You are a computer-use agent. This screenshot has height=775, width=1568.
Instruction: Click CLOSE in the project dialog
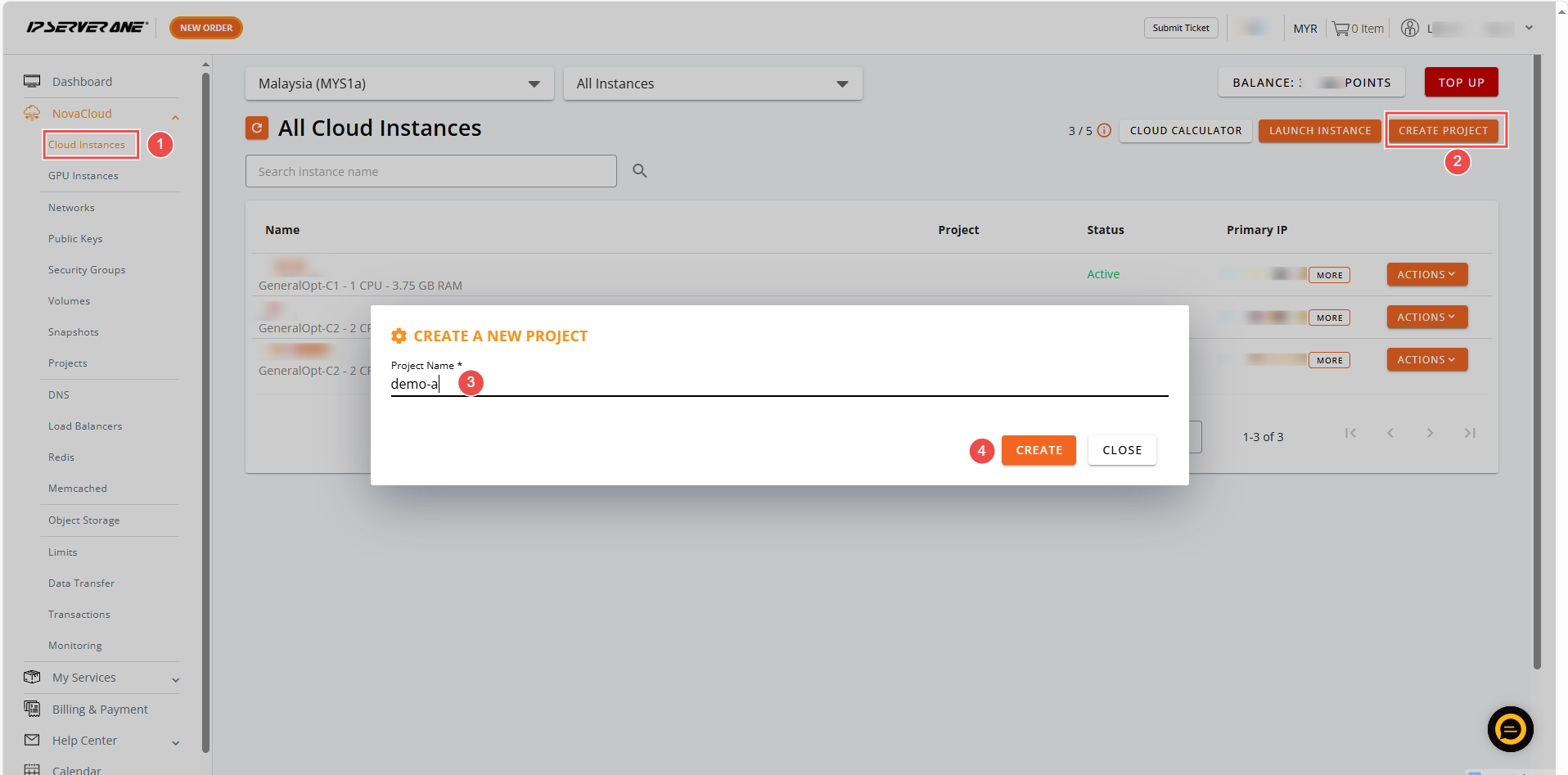1121,450
